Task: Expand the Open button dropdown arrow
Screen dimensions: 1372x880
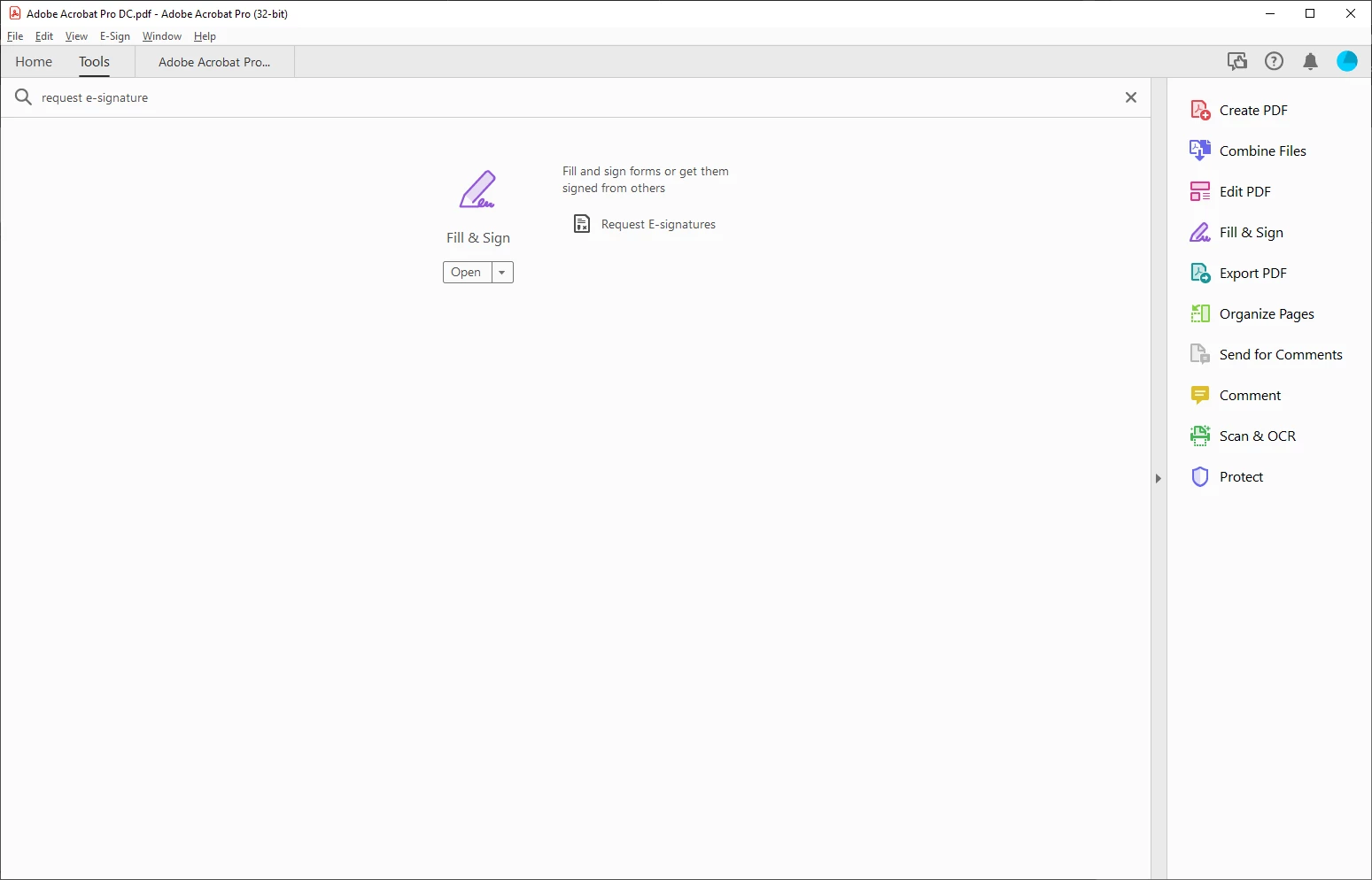Action: coord(502,273)
